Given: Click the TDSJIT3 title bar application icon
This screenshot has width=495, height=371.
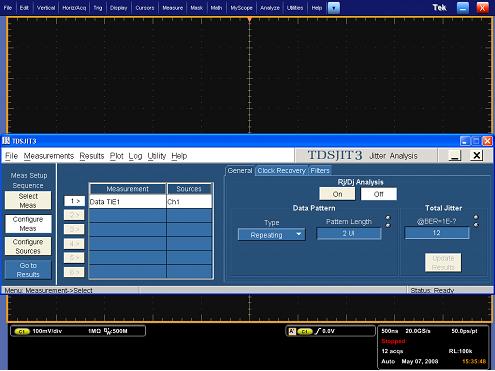Looking at the screenshot, I should pos(6,141).
